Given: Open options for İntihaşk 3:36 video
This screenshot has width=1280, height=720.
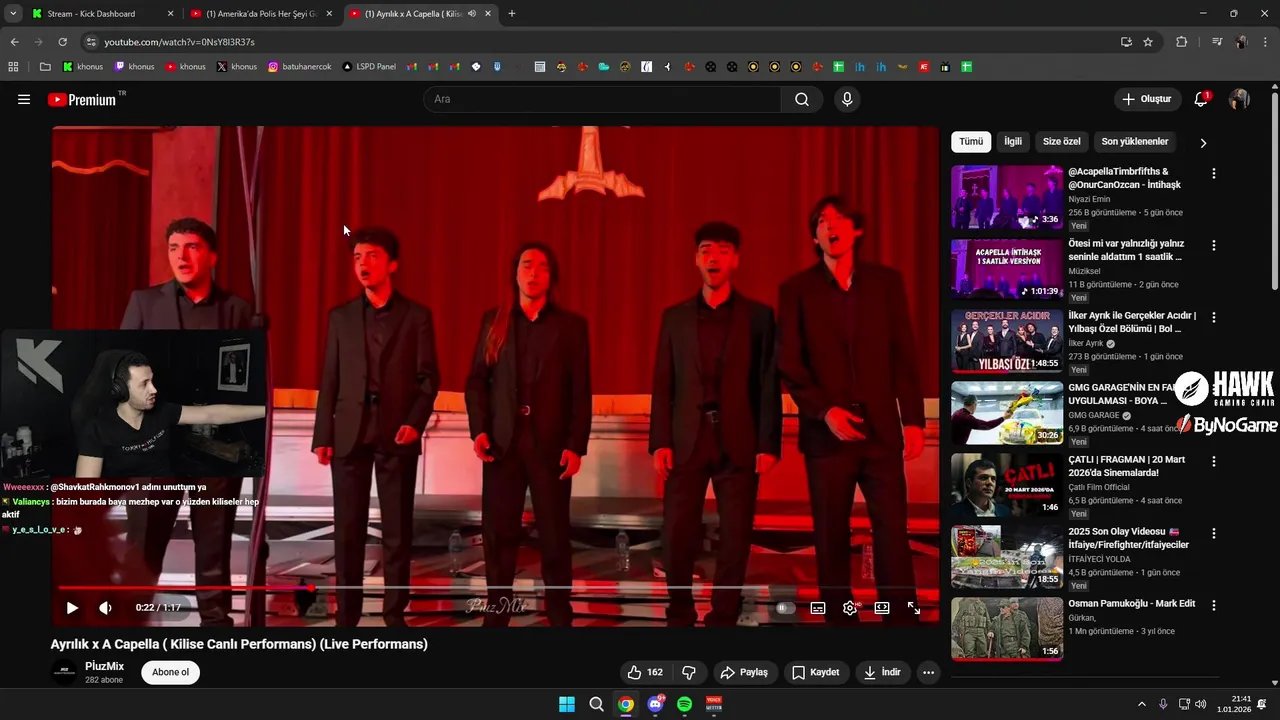Looking at the screenshot, I should [x=1214, y=173].
